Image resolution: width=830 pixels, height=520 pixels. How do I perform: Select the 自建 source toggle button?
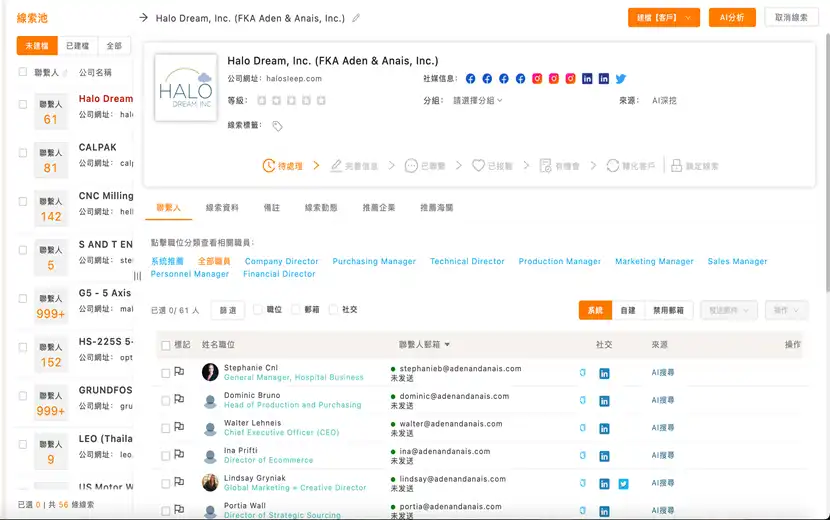point(628,310)
